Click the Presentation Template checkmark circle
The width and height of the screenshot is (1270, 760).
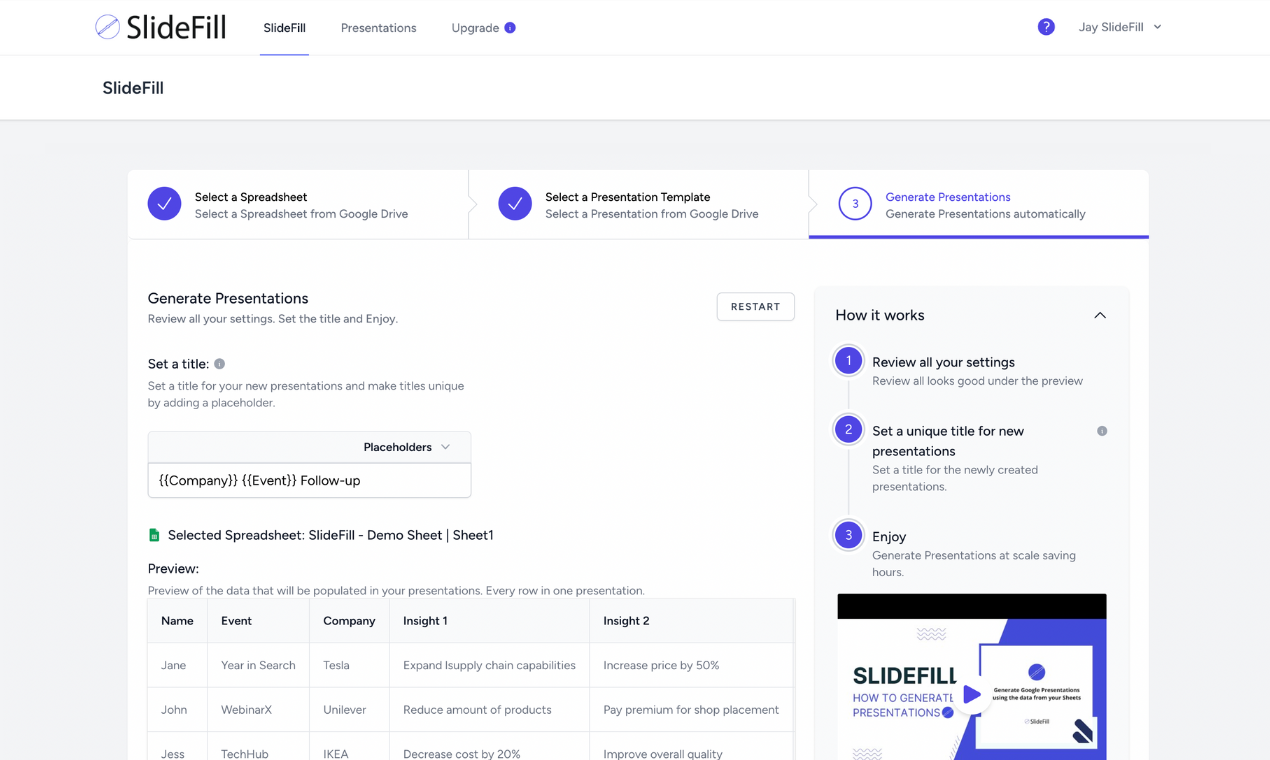pyautogui.click(x=515, y=204)
